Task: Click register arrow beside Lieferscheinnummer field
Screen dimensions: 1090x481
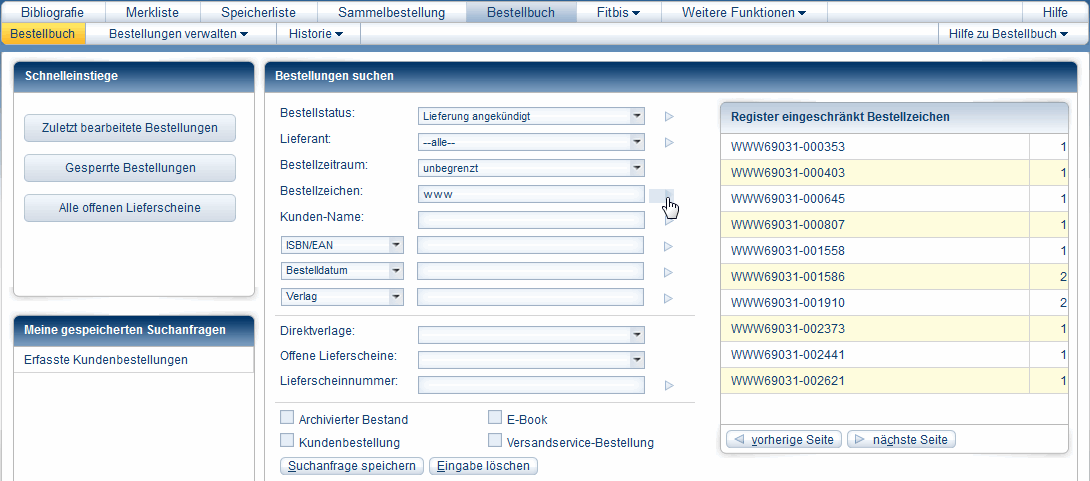Action: tap(669, 385)
